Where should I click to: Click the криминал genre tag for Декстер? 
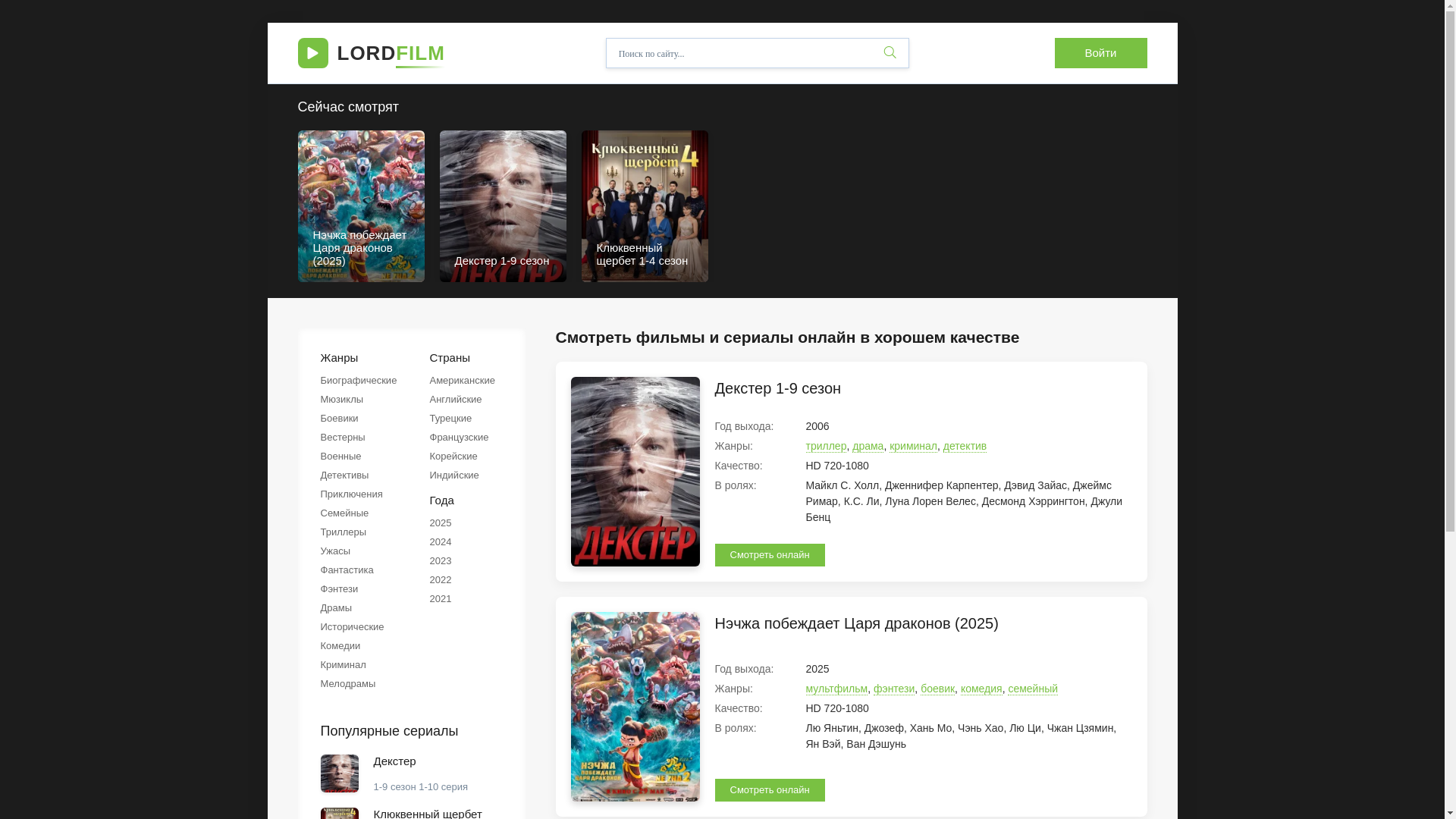tap(913, 446)
